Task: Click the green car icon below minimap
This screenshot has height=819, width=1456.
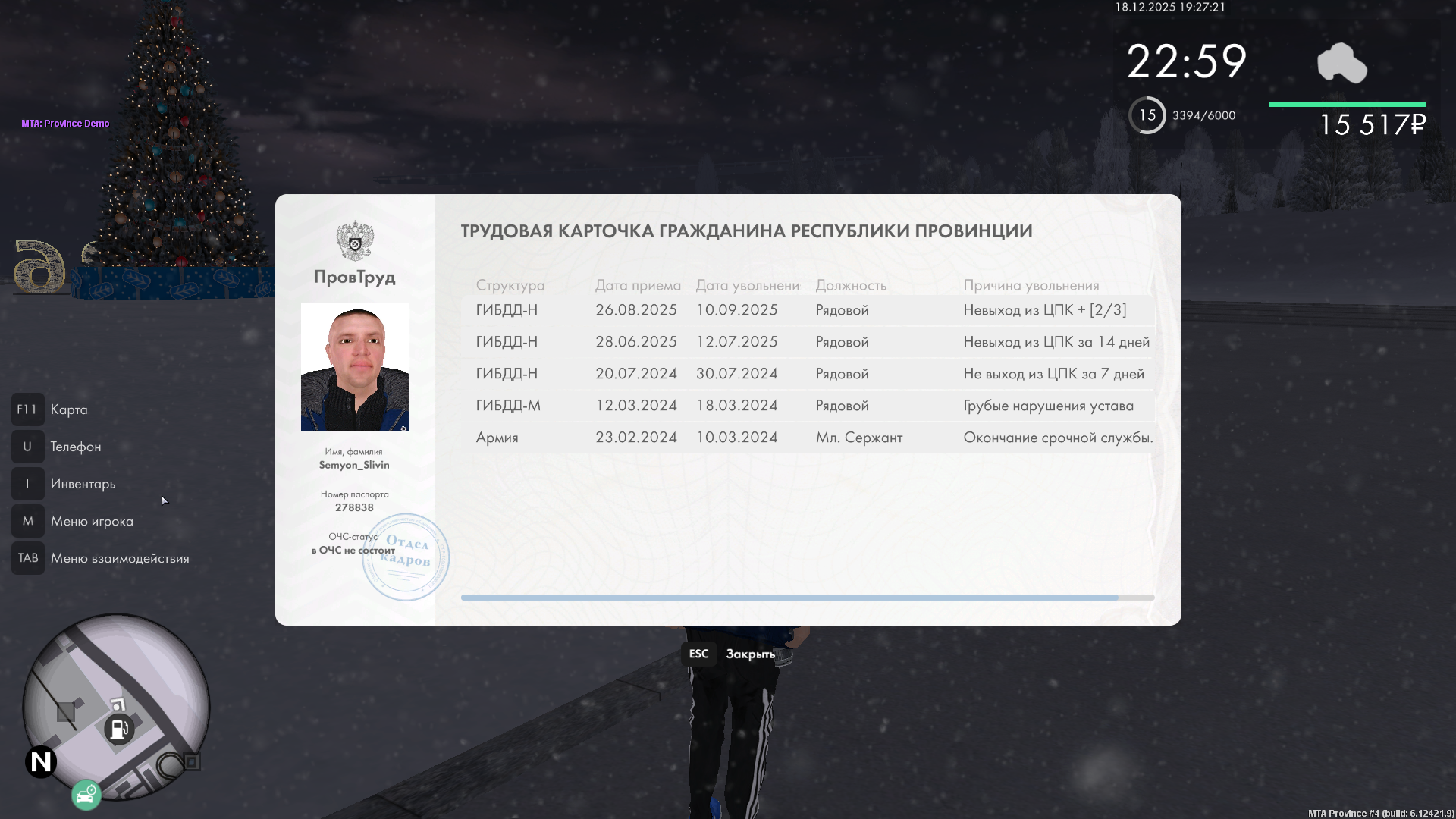Action: coord(86,795)
